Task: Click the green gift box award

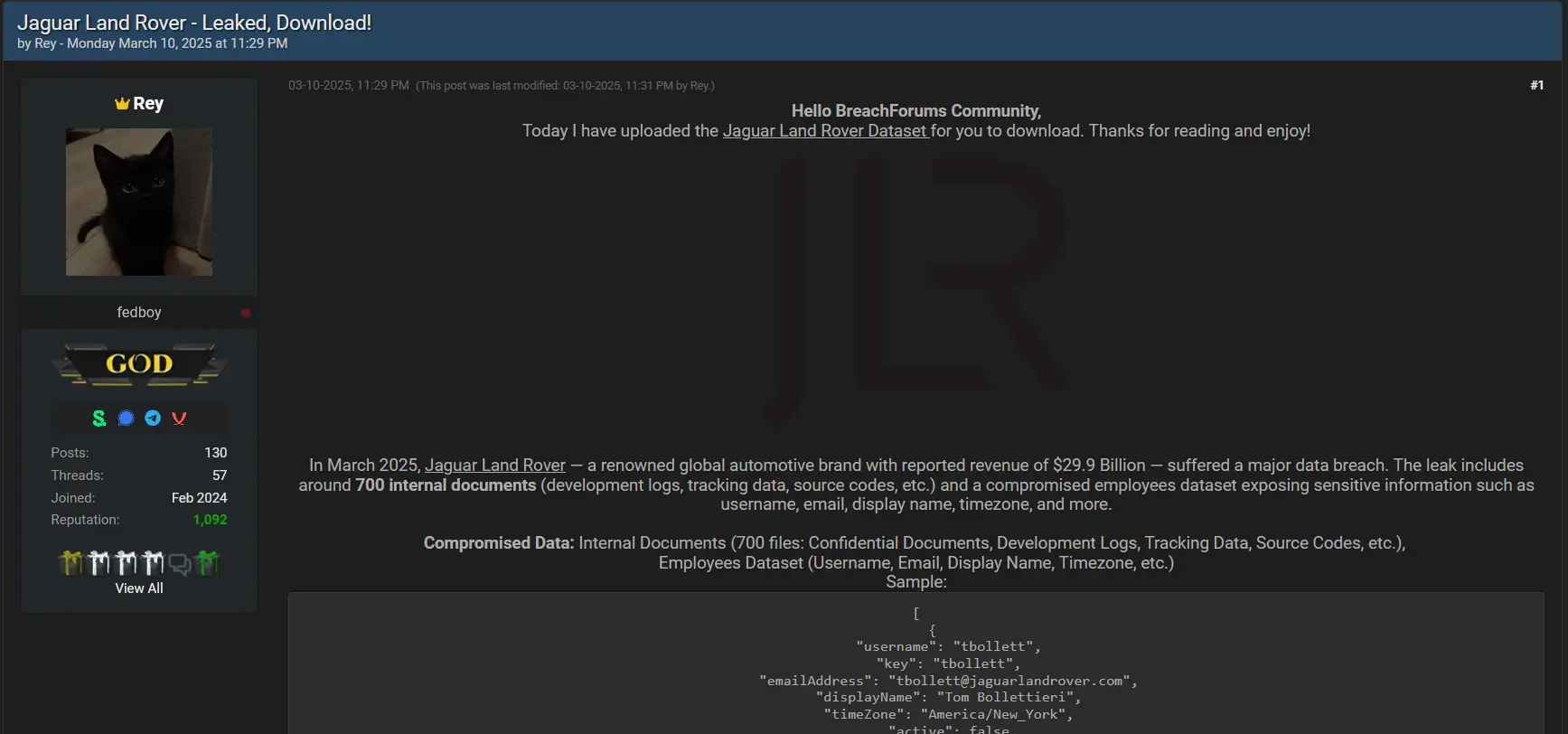Action: pos(208,563)
